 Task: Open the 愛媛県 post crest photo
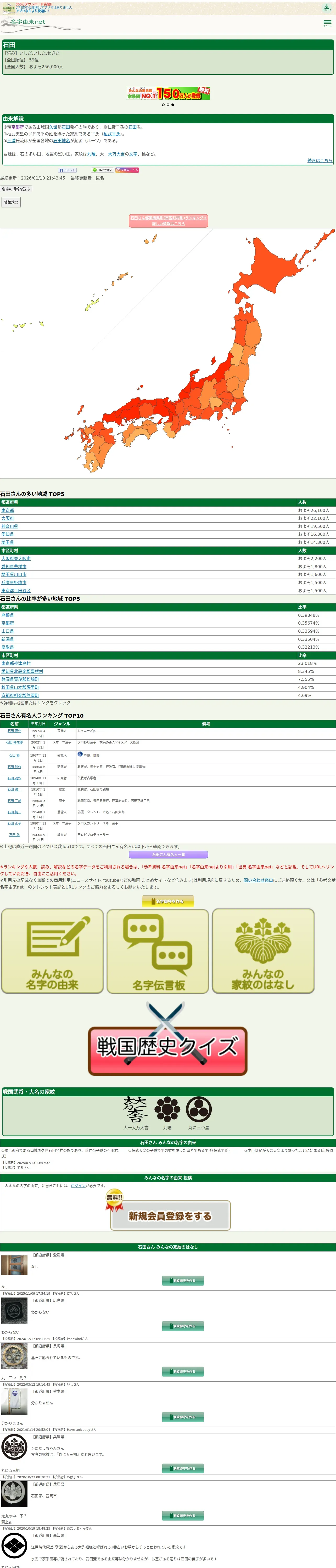tap(15, 1265)
